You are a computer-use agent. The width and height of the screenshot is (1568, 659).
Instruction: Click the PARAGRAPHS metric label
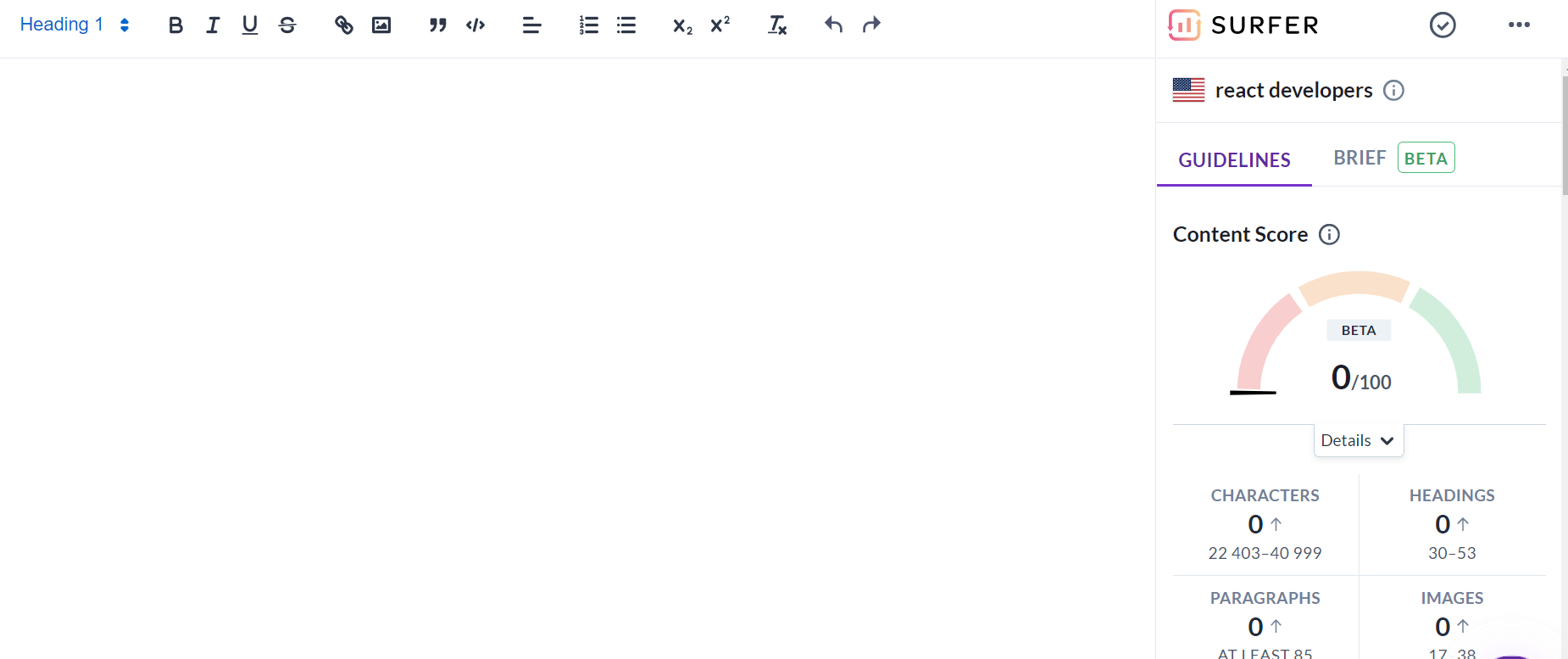click(x=1265, y=598)
